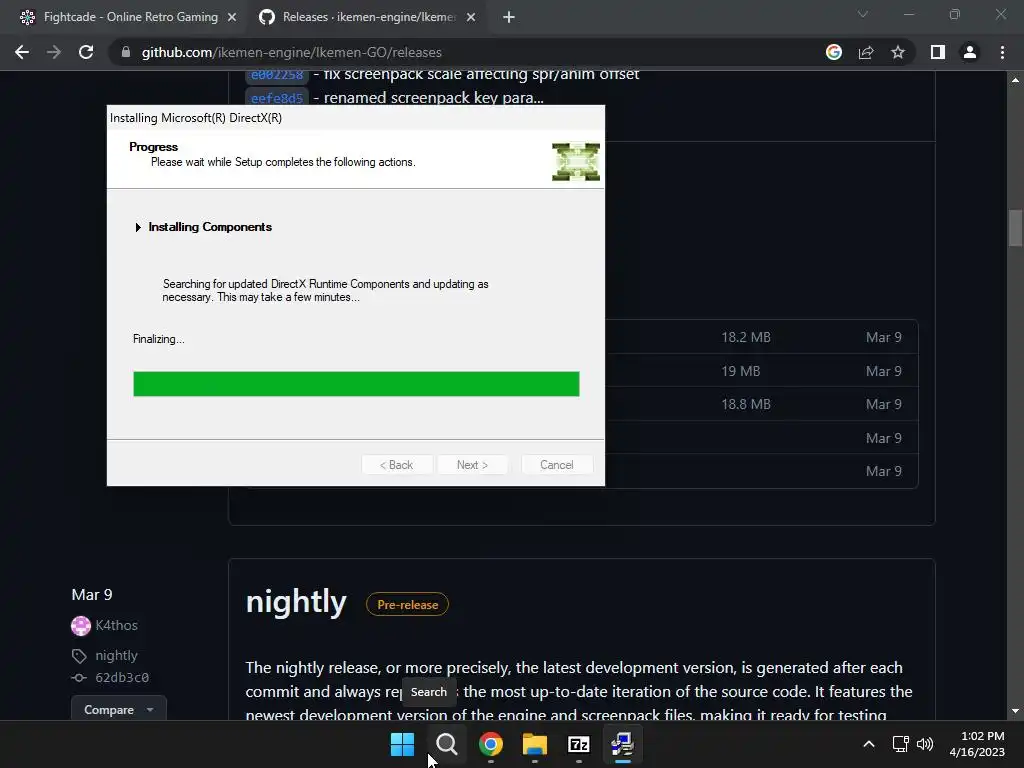Toggle the browser side panel icon
This screenshot has width=1024, height=768.
point(937,52)
